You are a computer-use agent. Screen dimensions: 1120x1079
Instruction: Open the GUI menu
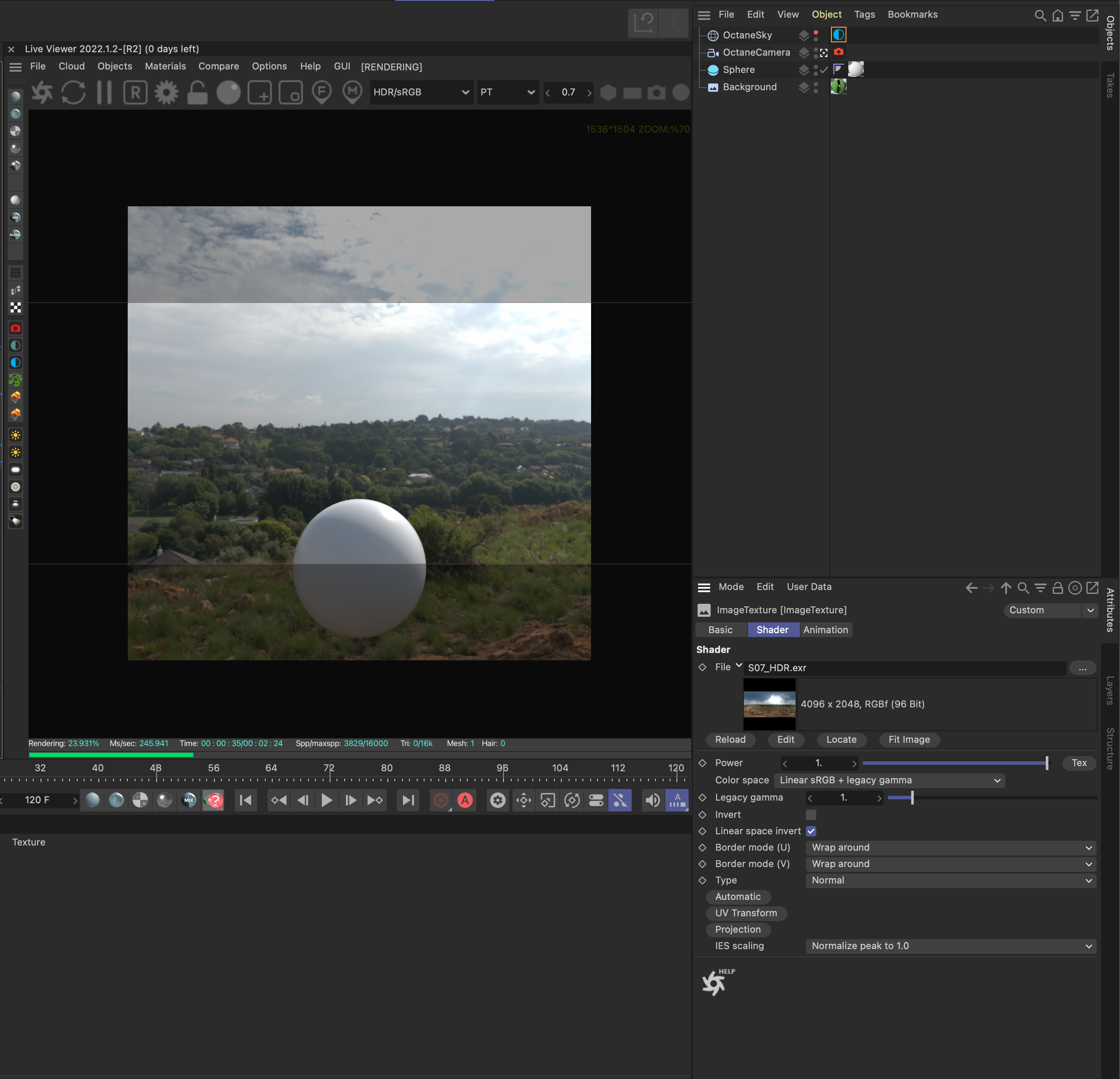coord(342,66)
